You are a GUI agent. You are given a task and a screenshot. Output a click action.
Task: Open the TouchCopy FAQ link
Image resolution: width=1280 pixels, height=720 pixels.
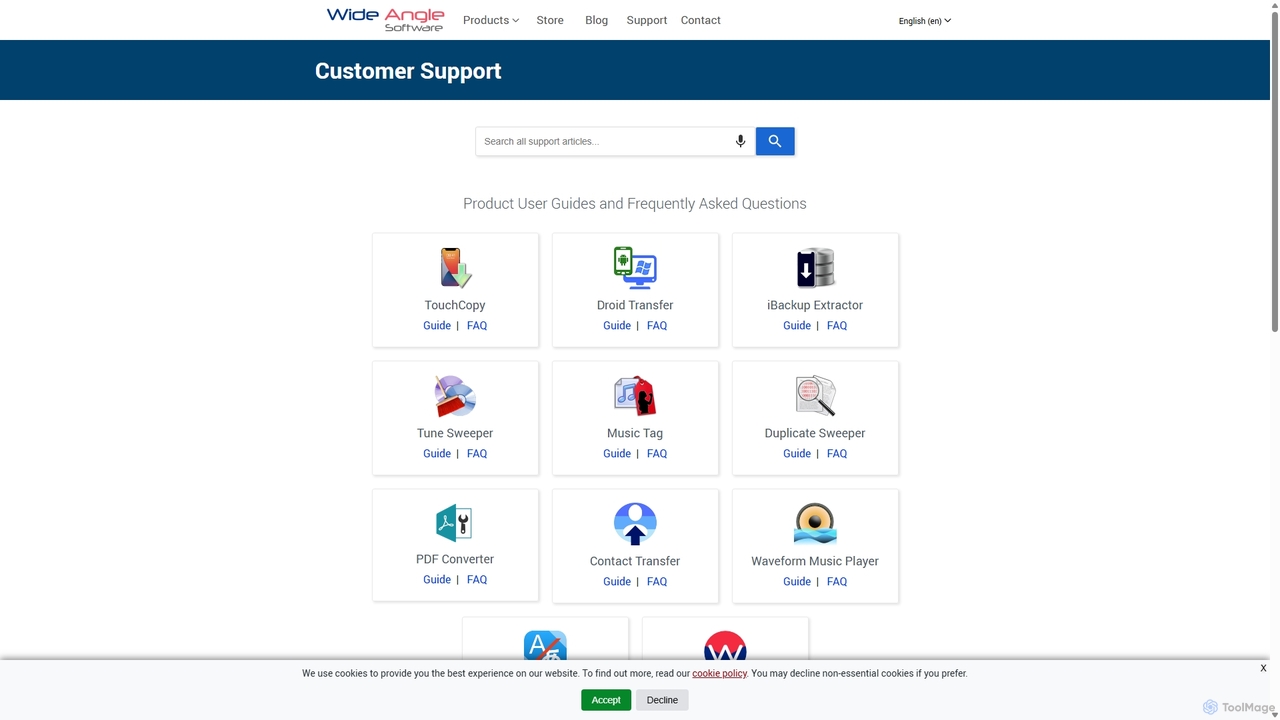tap(477, 325)
